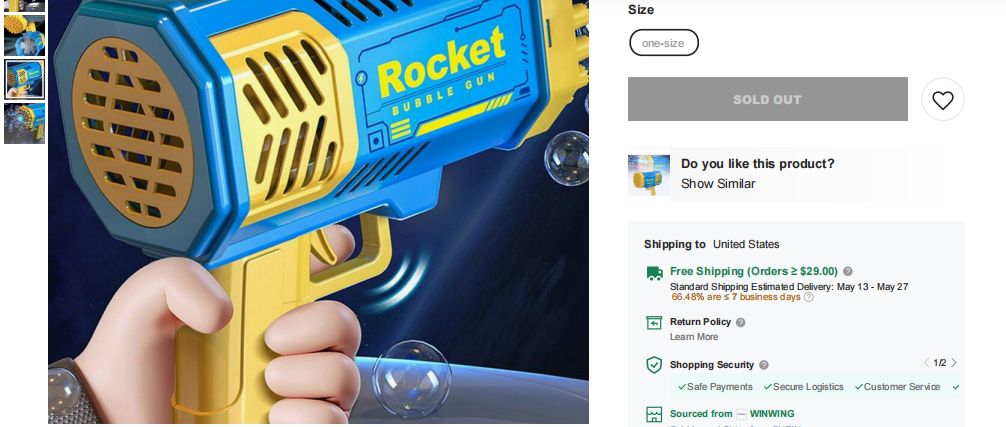Click the Sourced from storefront icon
The image size is (1006, 427).
[x=654, y=414]
